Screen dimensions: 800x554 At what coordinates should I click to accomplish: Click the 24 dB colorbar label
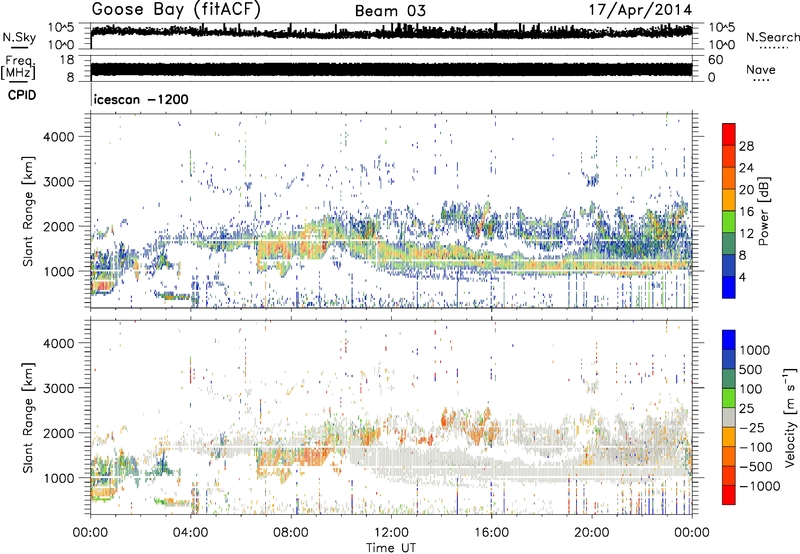point(746,168)
